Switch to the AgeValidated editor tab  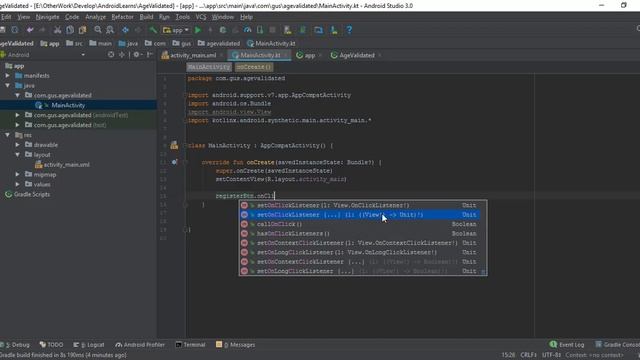357,55
